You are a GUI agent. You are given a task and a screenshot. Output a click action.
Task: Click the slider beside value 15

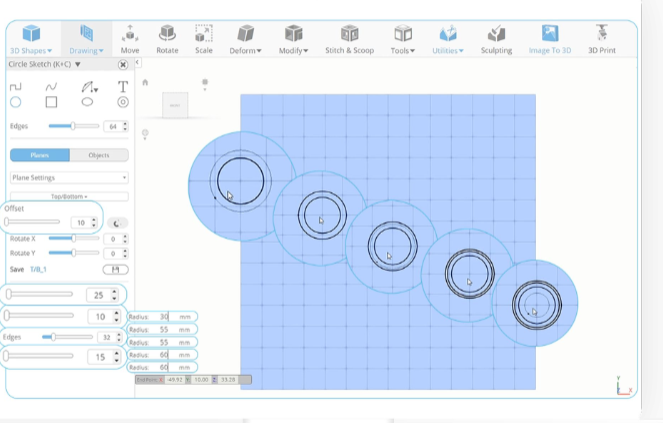click(38, 356)
